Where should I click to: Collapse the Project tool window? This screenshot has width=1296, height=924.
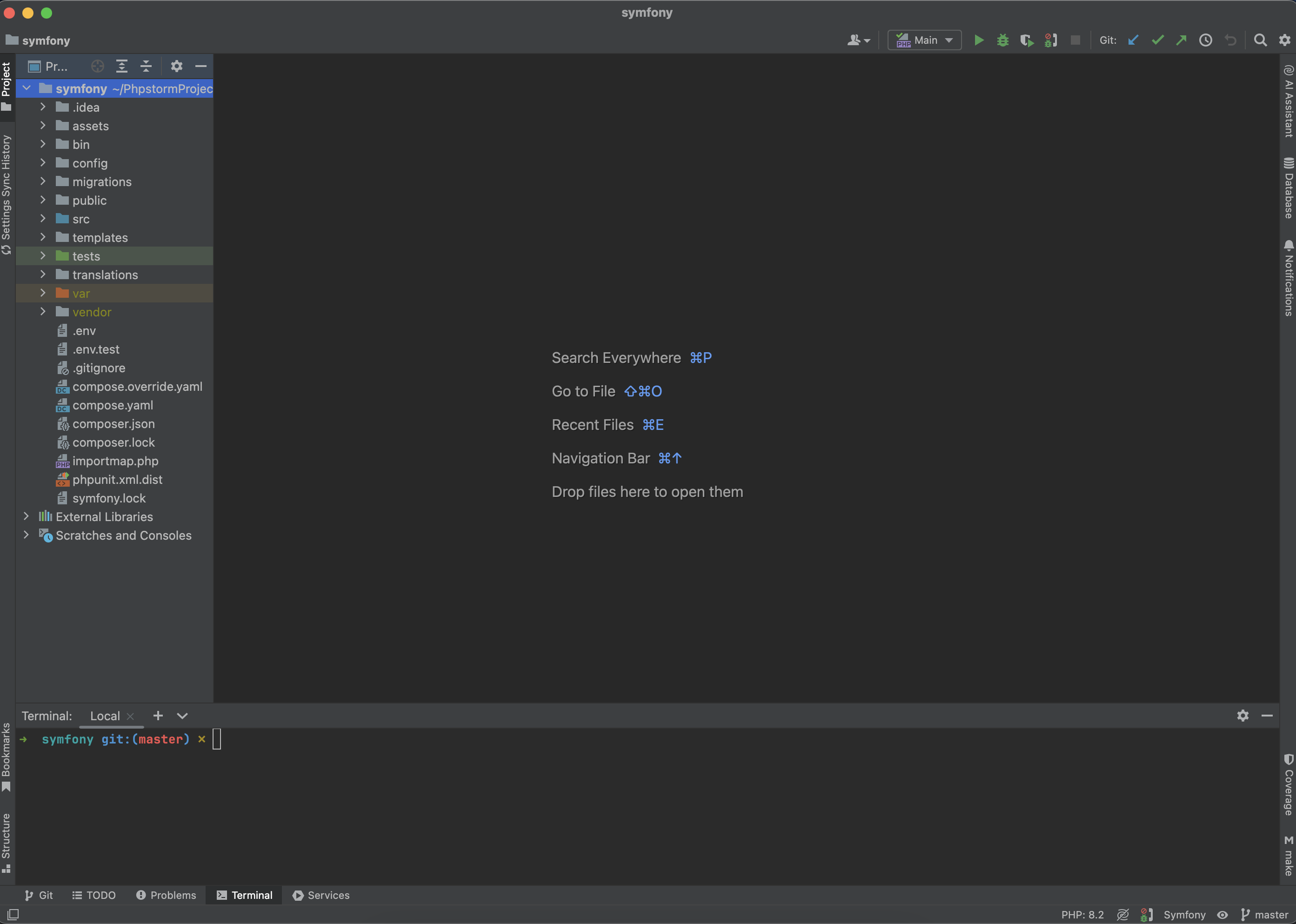coord(201,66)
